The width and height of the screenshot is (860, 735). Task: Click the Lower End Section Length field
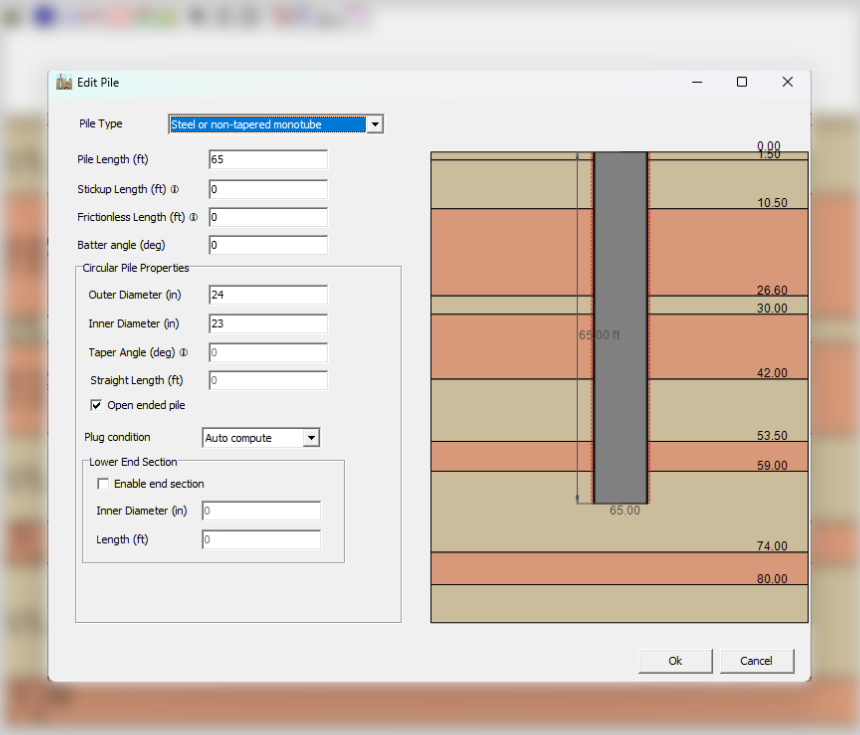tap(261, 540)
